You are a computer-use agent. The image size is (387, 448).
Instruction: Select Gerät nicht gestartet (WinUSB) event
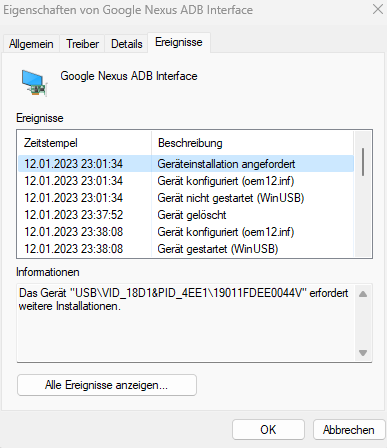coord(186,198)
